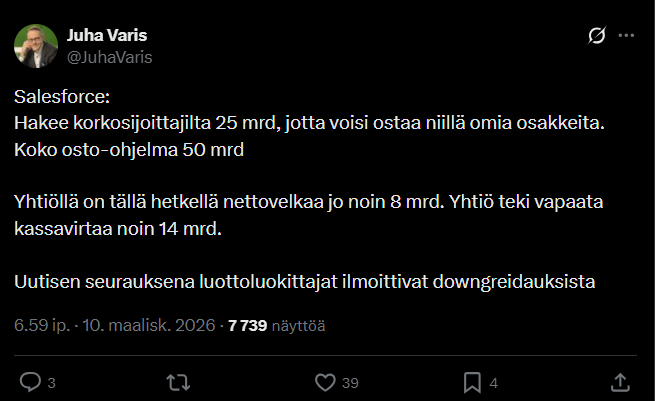Open the three-dot more options menu
655x401 pixels.
tap(627, 36)
